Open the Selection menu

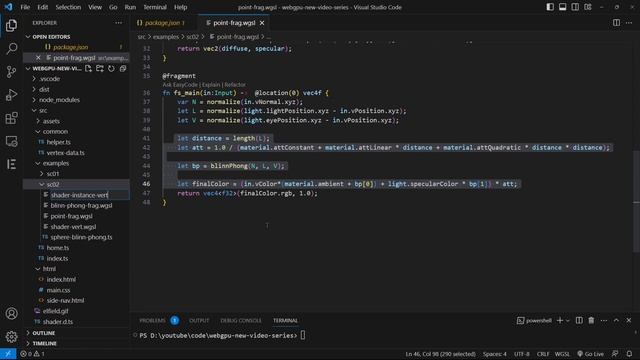click(x=68, y=7)
